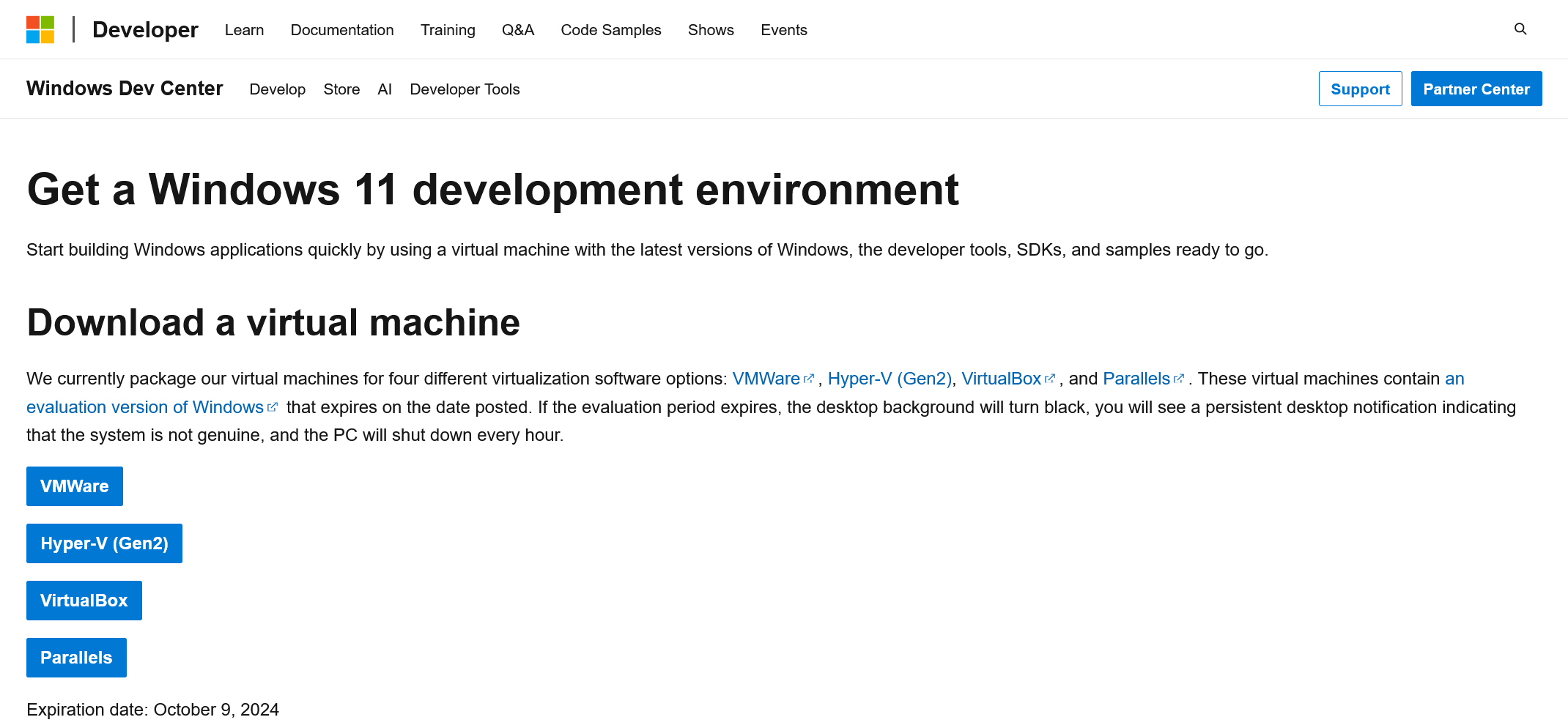Download the VirtualBox virtual machine button
Screen dimensions: 1568x728
pos(84,601)
